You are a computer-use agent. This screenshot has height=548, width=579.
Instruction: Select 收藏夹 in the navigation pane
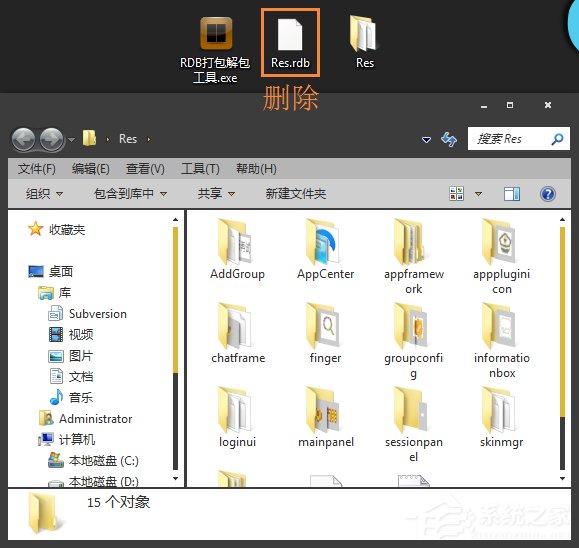click(x=56, y=229)
